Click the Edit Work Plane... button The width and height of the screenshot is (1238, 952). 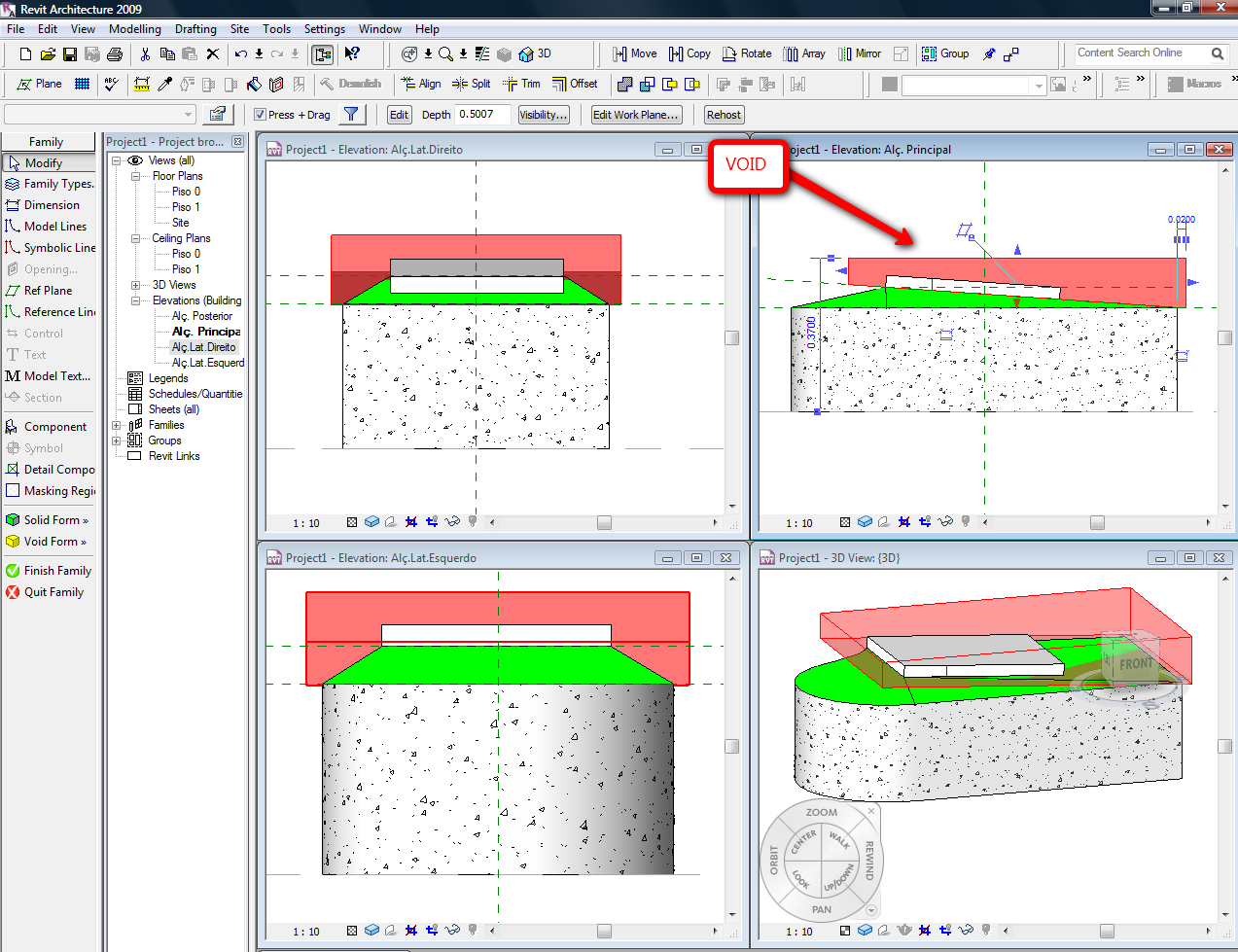coord(636,115)
